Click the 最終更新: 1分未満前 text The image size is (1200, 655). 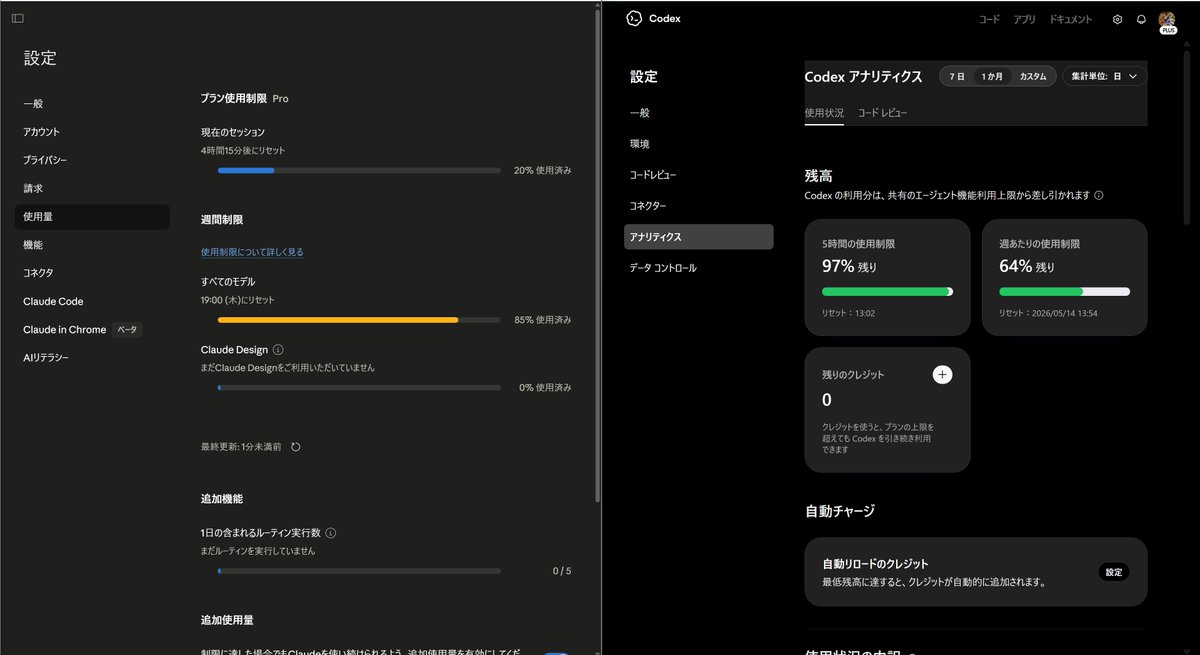(241, 447)
